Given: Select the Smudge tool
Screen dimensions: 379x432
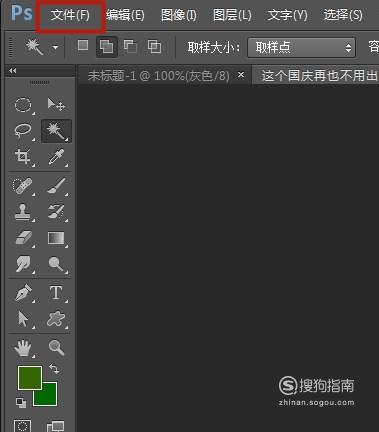Looking at the screenshot, I should (23, 264).
